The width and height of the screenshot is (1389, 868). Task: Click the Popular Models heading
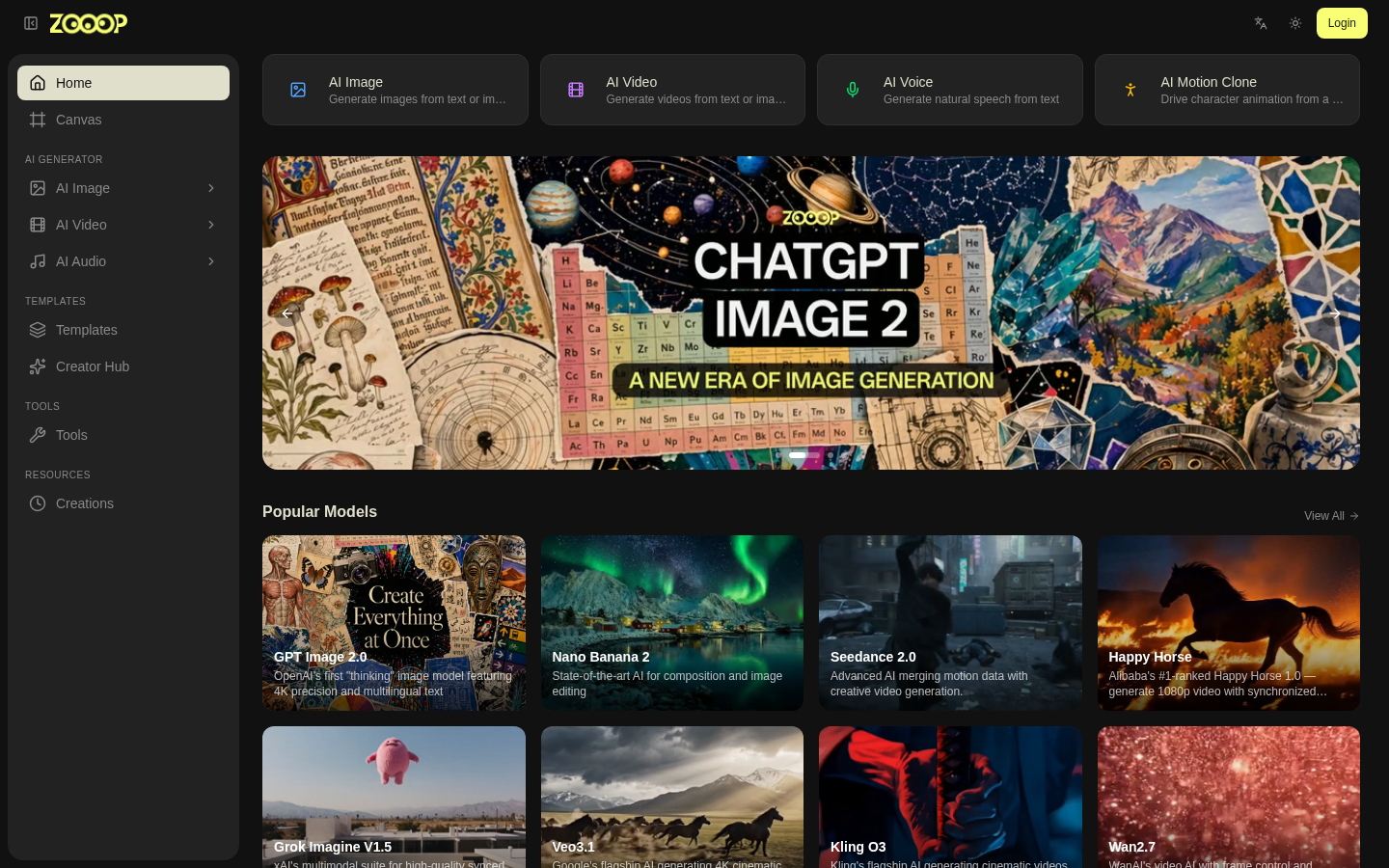click(319, 512)
